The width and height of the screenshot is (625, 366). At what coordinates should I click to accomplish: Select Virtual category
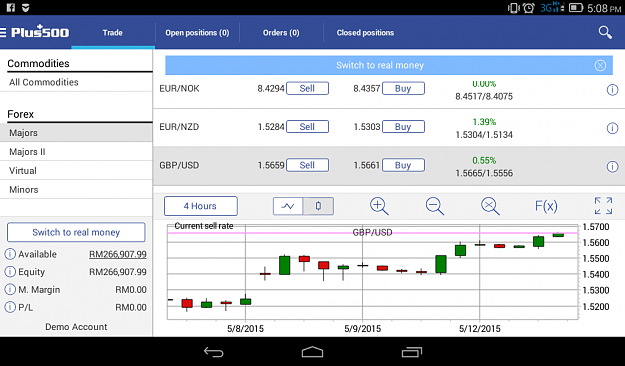coord(76,171)
